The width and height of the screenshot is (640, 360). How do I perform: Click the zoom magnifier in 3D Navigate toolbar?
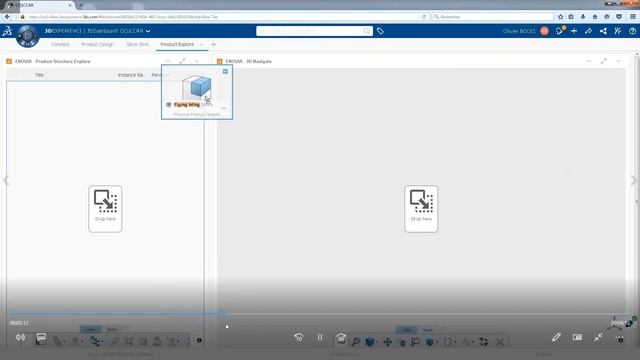point(356,342)
